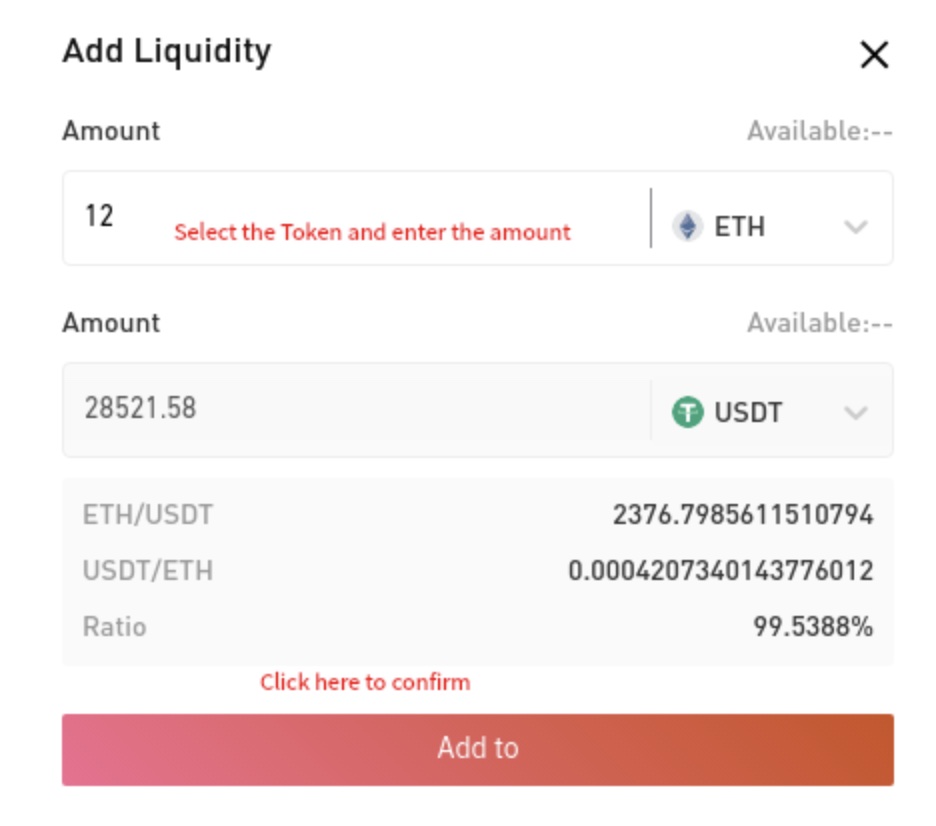The image size is (936, 826).
Task: Expand the USDT token dropdown chevron
Action: pyautogui.click(x=855, y=412)
